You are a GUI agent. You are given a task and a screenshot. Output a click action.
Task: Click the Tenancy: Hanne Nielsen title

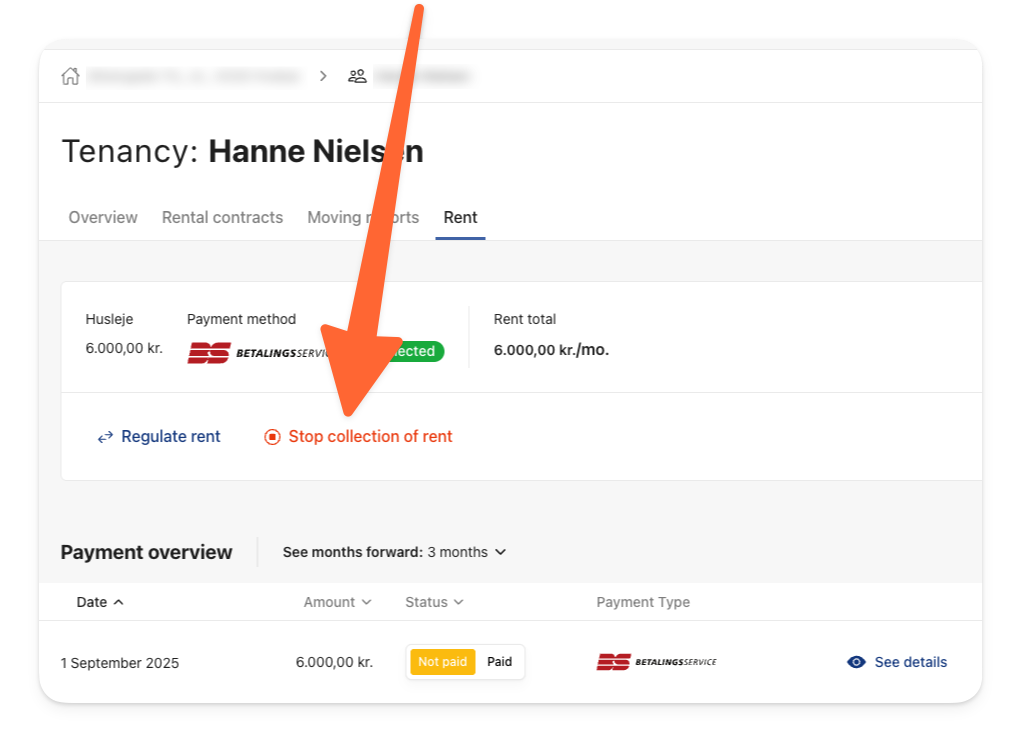pyautogui.click(x=242, y=151)
